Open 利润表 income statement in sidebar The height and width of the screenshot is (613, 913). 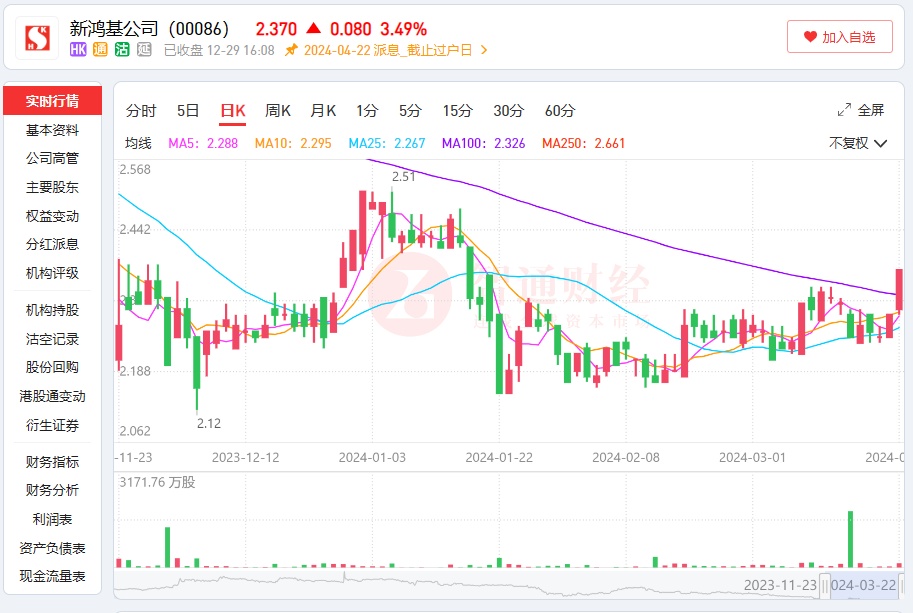(x=52, y=519)
